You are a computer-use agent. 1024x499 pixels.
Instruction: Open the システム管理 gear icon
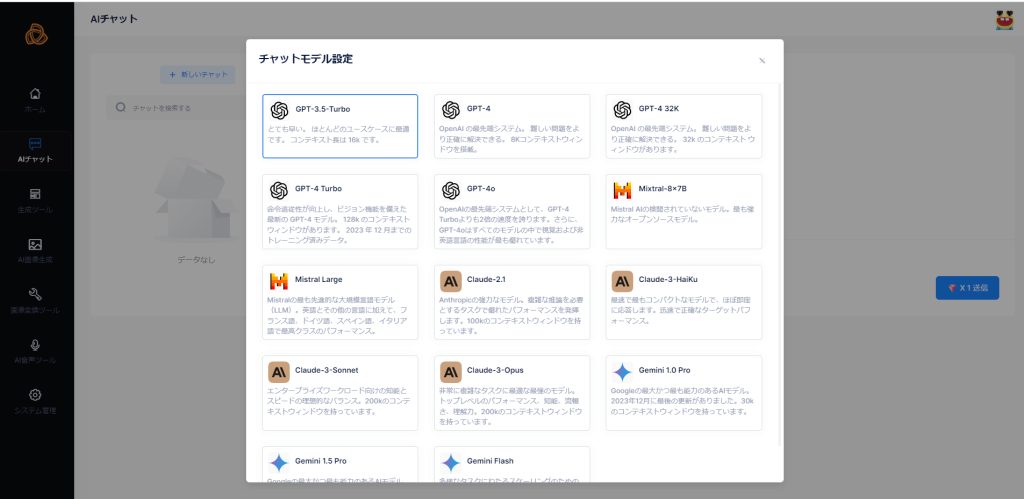point(36,395)
